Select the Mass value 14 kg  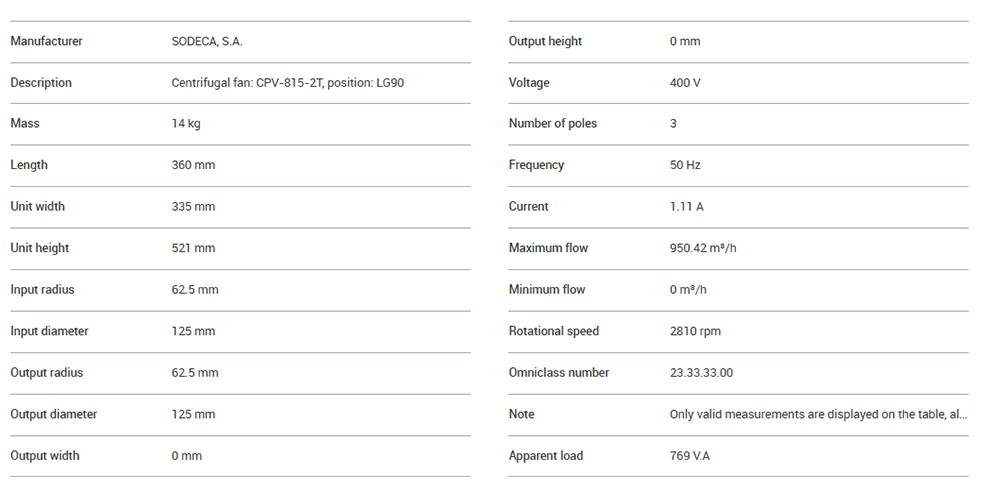tap(186, 124)
